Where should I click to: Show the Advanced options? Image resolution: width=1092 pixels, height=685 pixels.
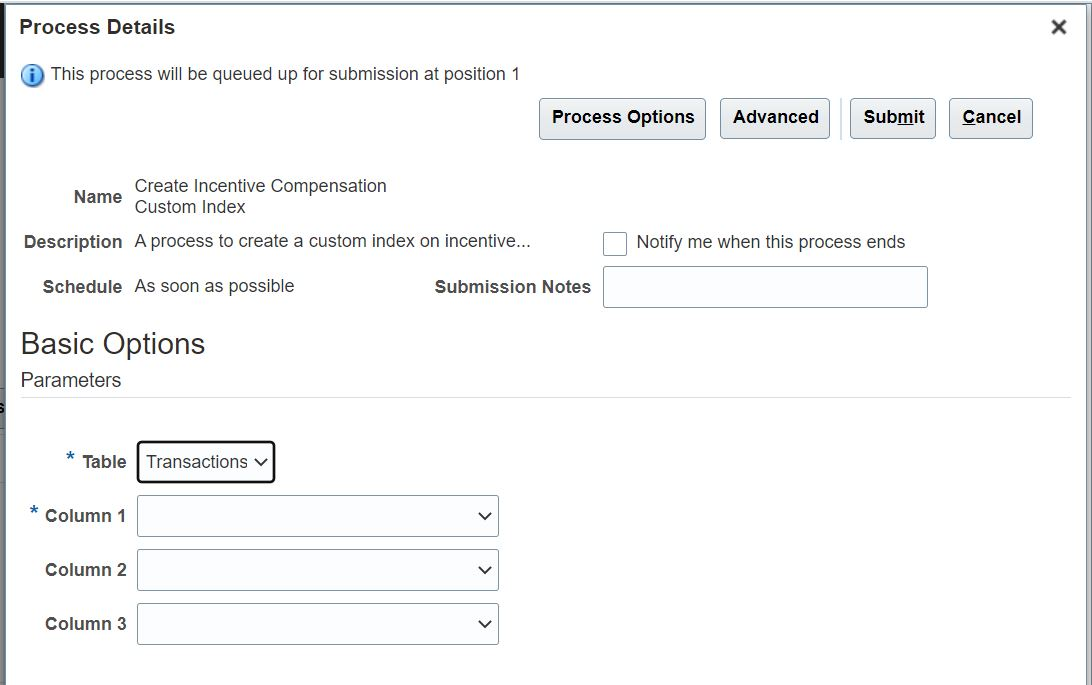pyautogui.click(x=775, y=118)
